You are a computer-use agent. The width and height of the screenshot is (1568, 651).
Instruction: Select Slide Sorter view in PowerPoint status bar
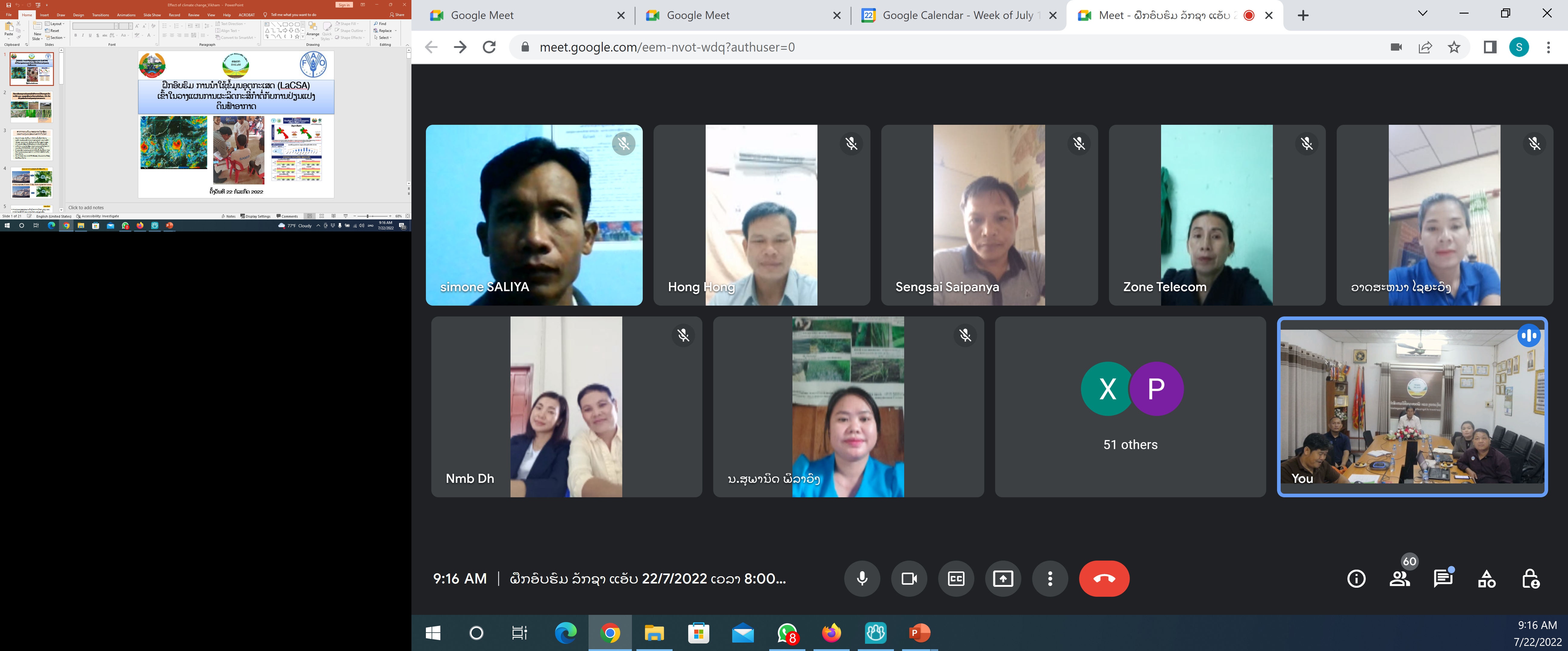tap(321, 216)
